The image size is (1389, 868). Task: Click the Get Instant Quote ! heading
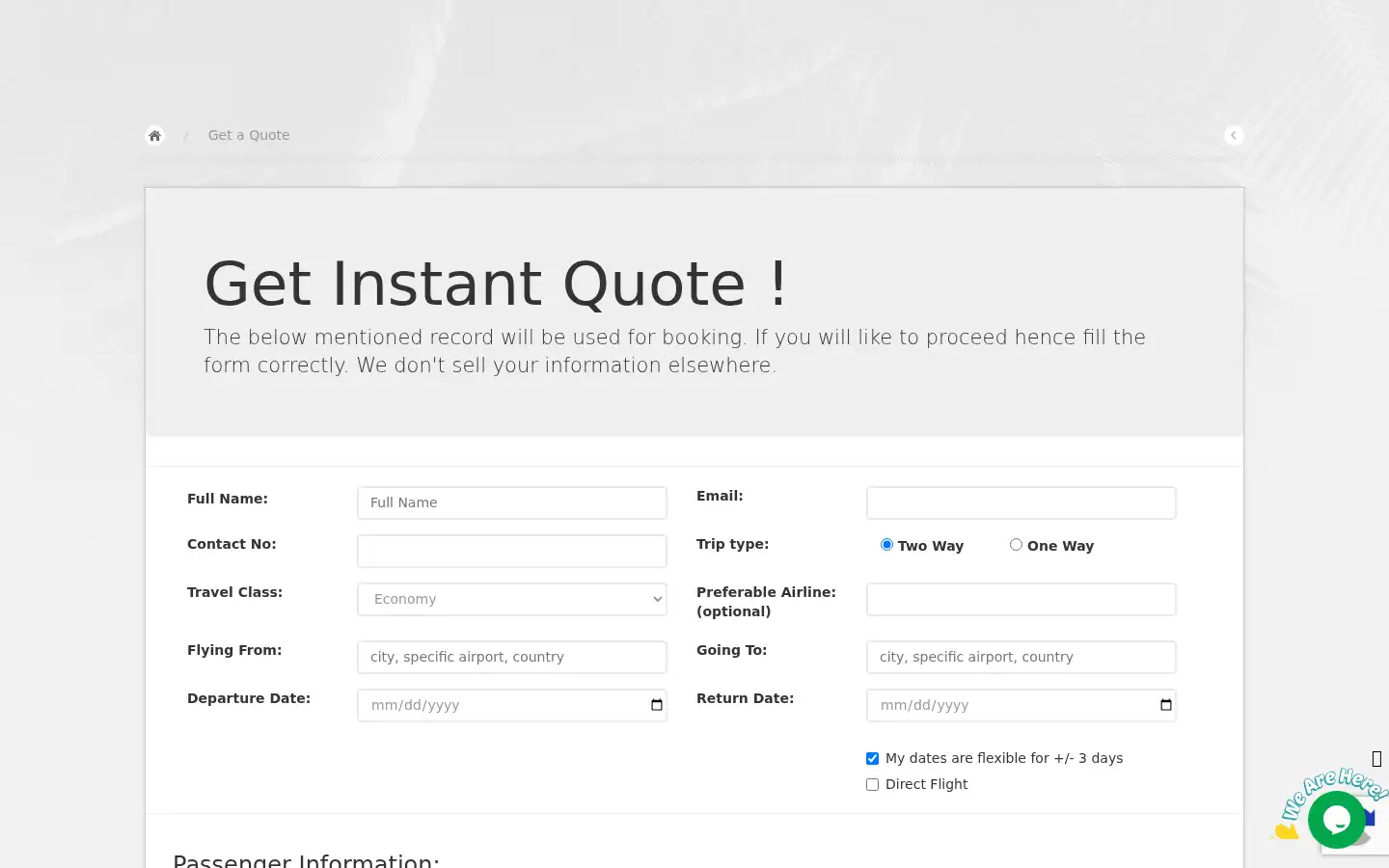[x=496, y=284]
